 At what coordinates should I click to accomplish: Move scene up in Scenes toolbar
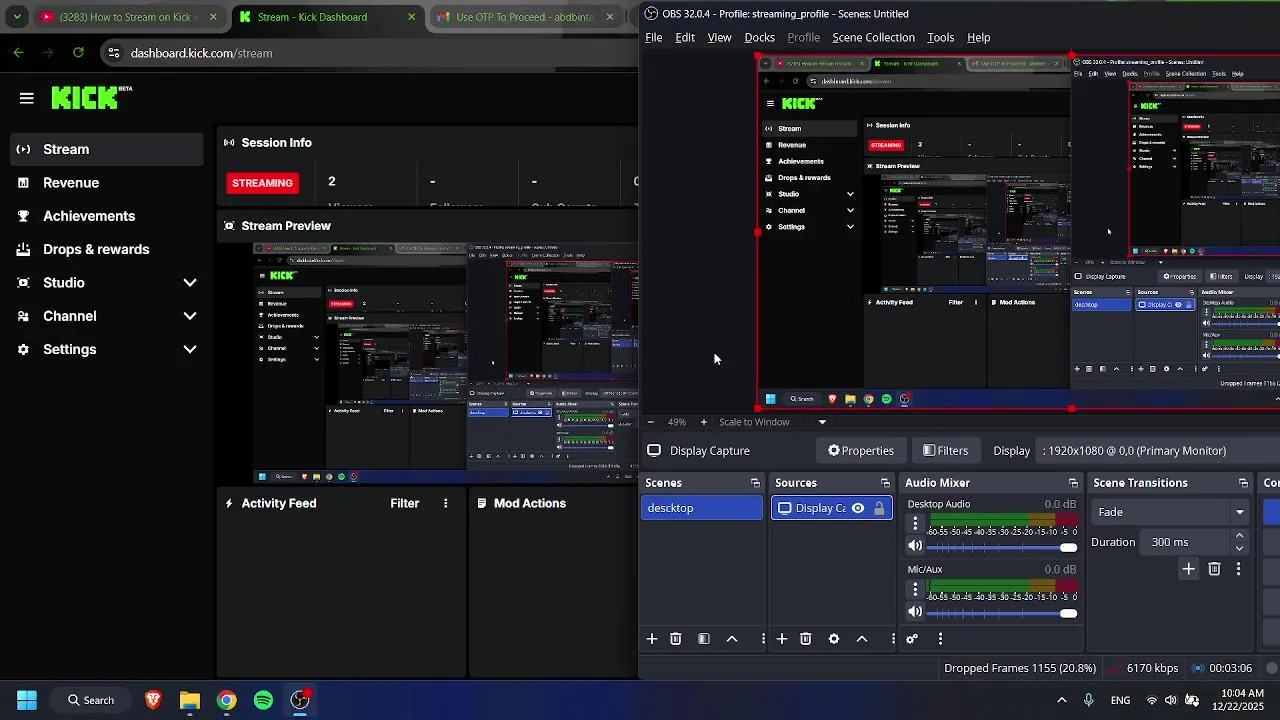tap(732, 639)
